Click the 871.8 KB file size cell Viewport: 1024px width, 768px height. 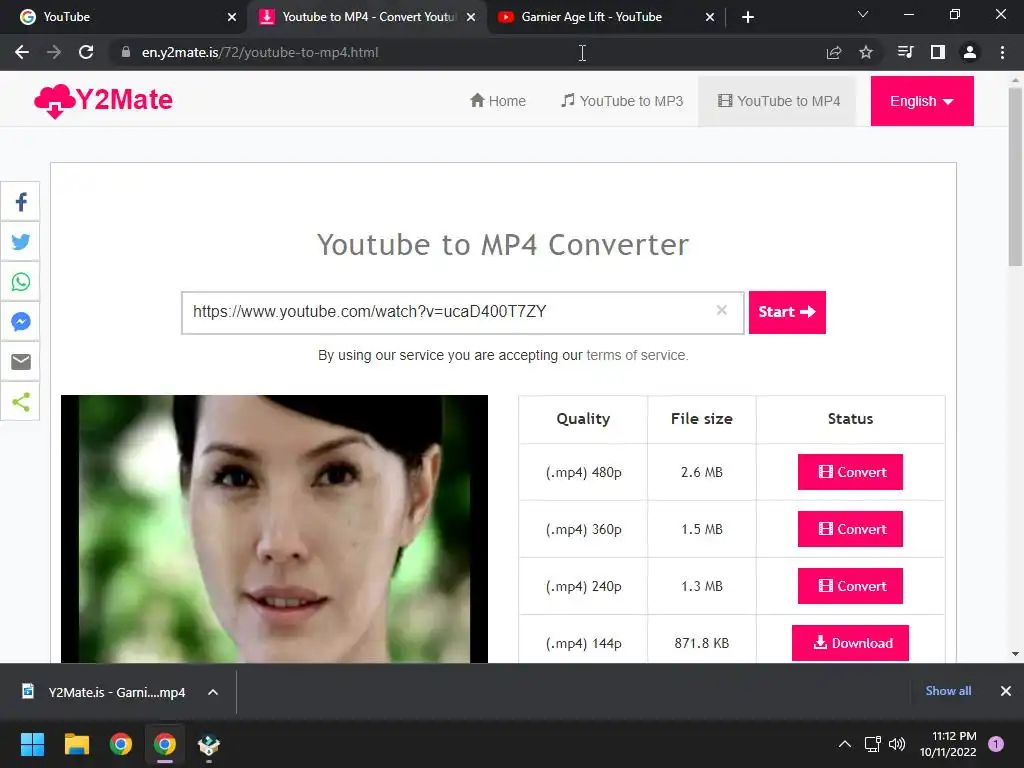pos(701,643)
